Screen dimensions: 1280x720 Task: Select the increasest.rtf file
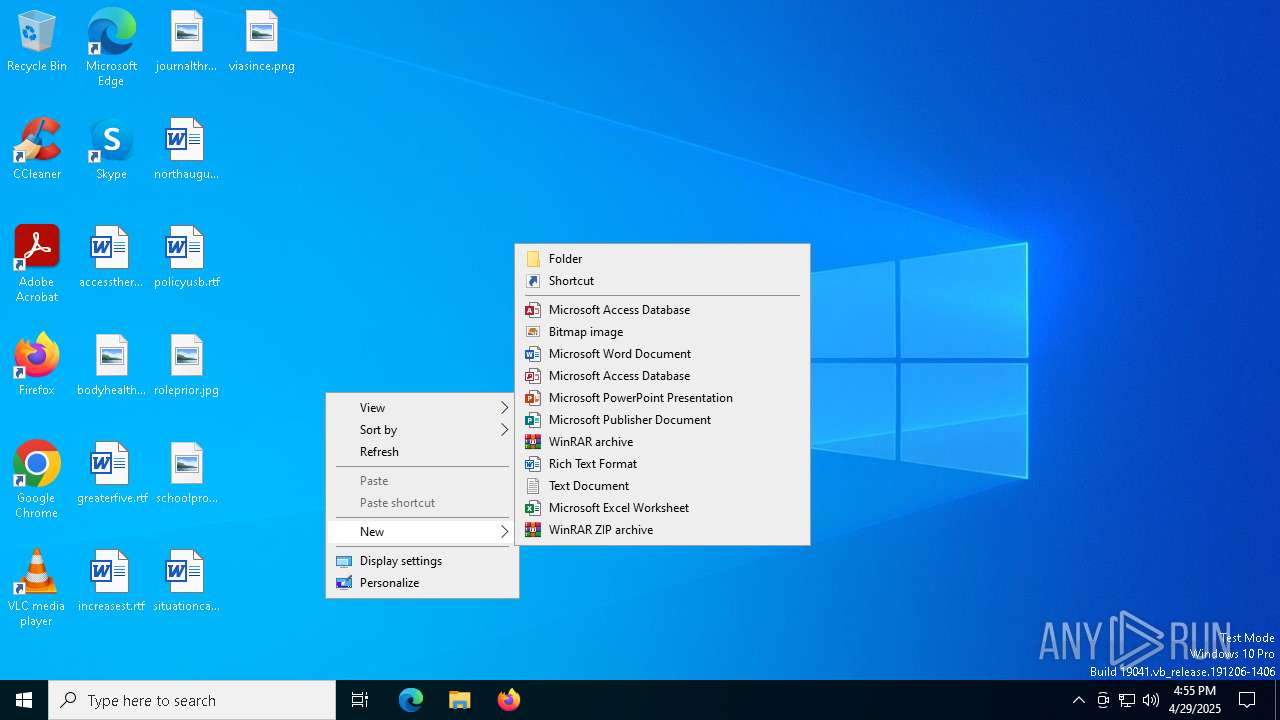tap(111, 582)
